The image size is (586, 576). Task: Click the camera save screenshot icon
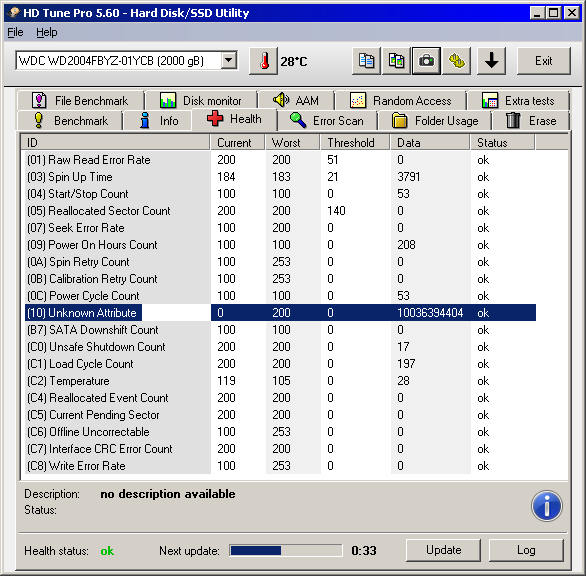[426, 61]
